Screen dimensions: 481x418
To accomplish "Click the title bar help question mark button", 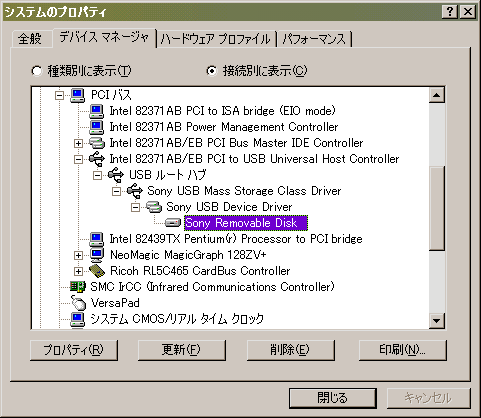I will coord(450,12).
